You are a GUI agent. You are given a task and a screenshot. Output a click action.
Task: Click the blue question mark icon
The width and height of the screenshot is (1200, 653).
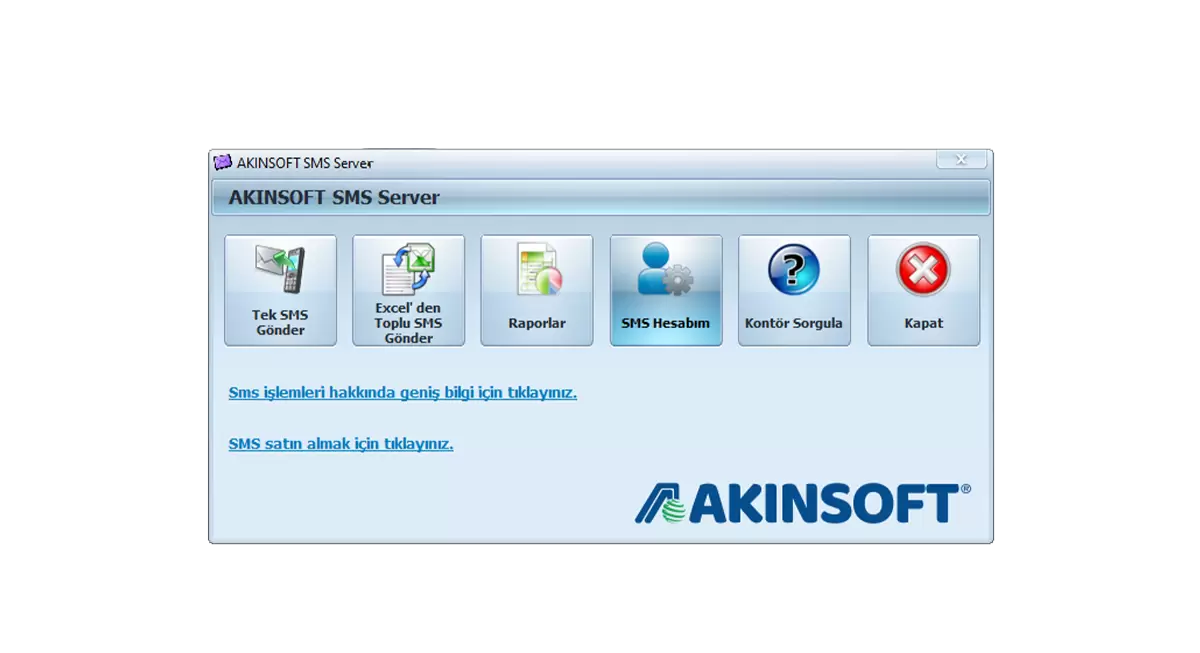(x=794, y=270)
